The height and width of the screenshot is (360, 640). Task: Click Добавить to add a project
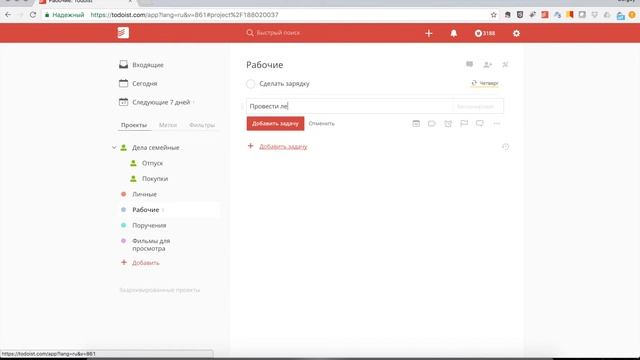click(146, 263)
